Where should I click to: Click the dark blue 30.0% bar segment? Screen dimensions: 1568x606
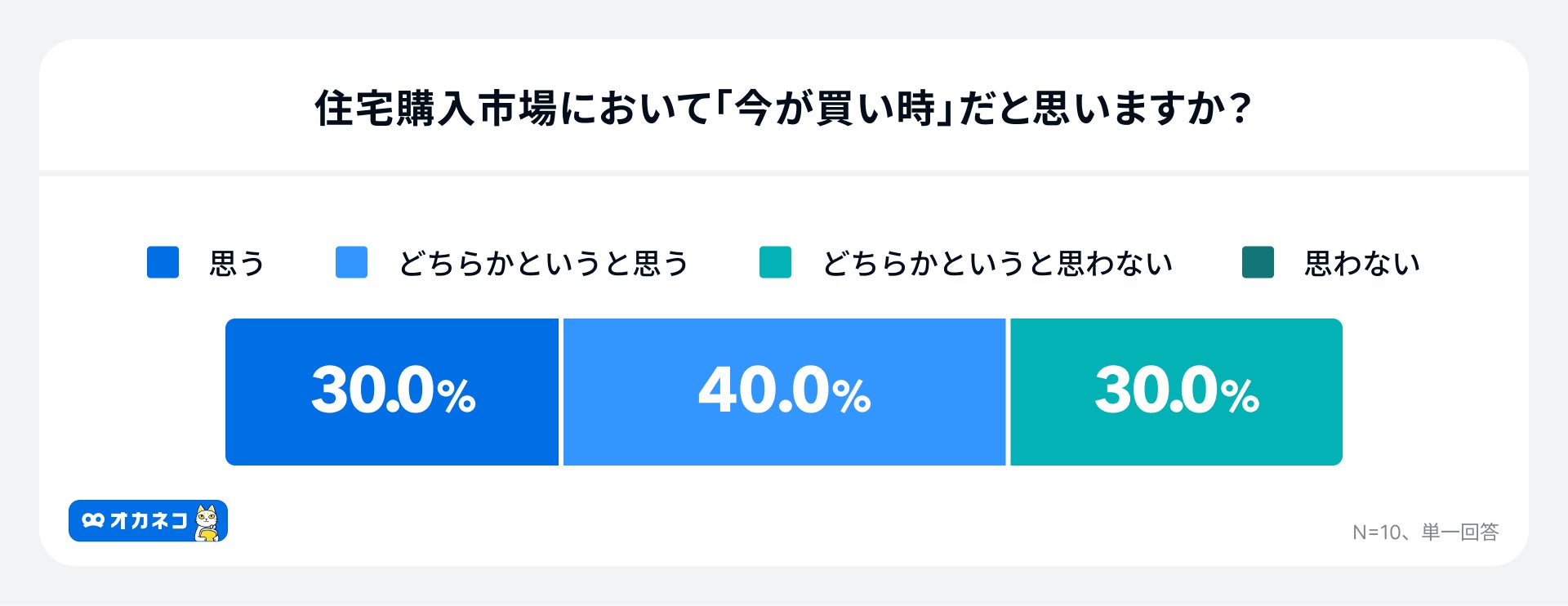[x=392, y=392]
